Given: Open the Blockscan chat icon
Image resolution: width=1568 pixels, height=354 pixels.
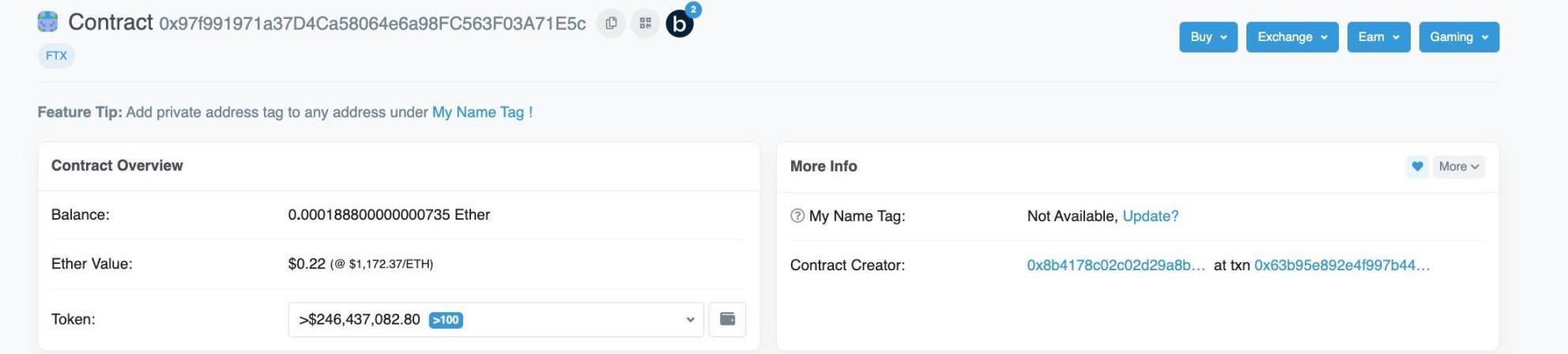Looking at the screenshot, I should 680,24.
